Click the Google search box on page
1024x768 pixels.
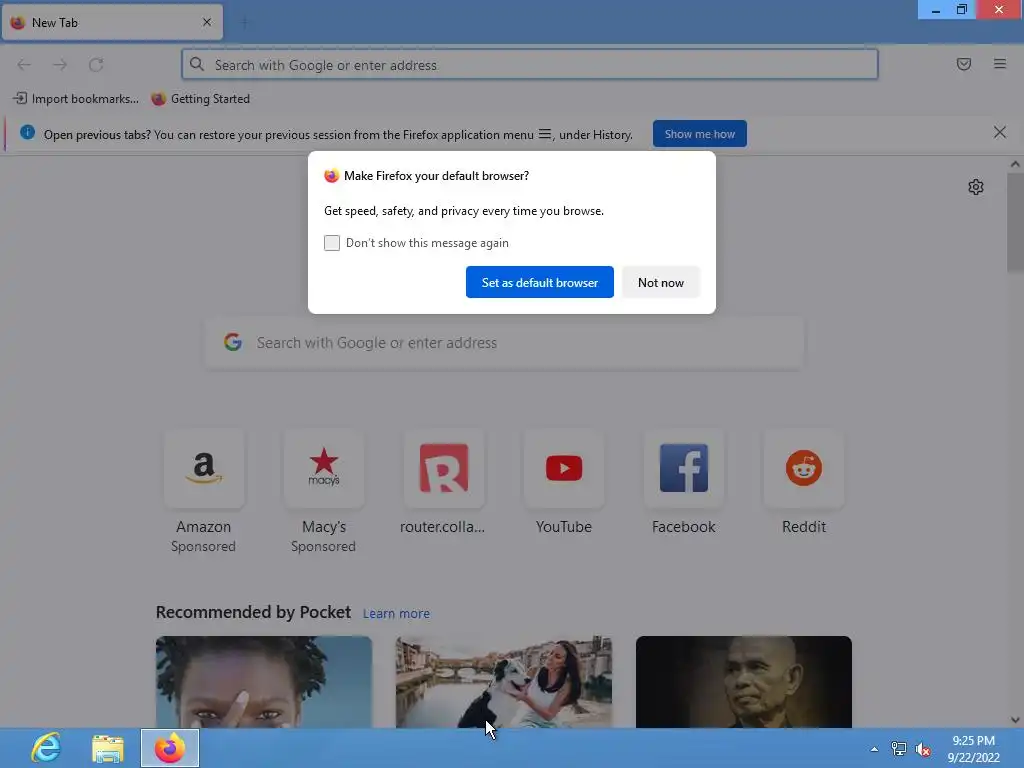click(x=504, y=343)
